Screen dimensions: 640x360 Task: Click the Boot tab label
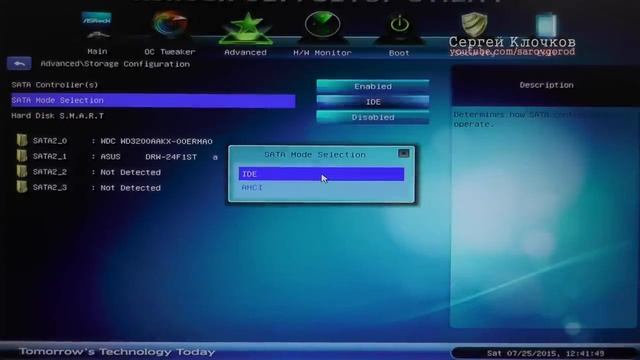[399, 53]
